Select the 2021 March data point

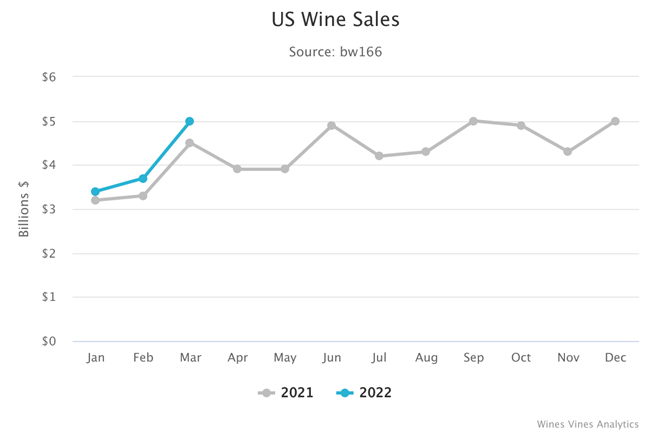(x=189, y=143)
